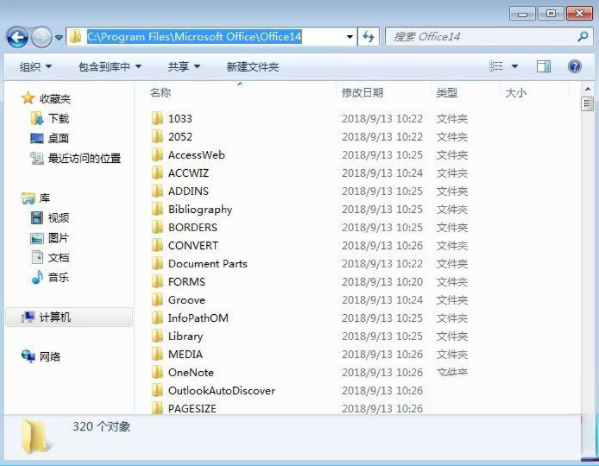Image resolution: width=599 pixels, height=466 pixels.
Task: Open the 共享 menu
Action: 184,67
